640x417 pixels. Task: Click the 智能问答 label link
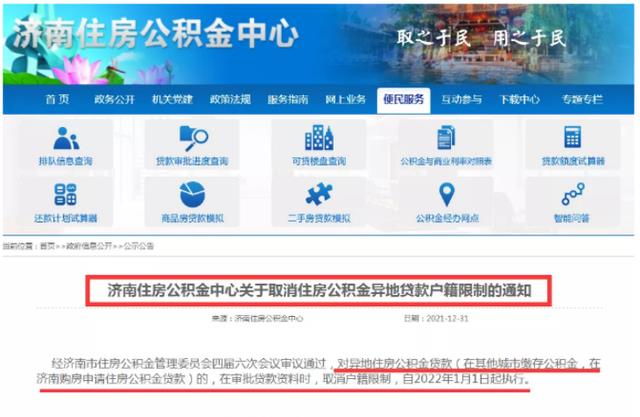572,218
